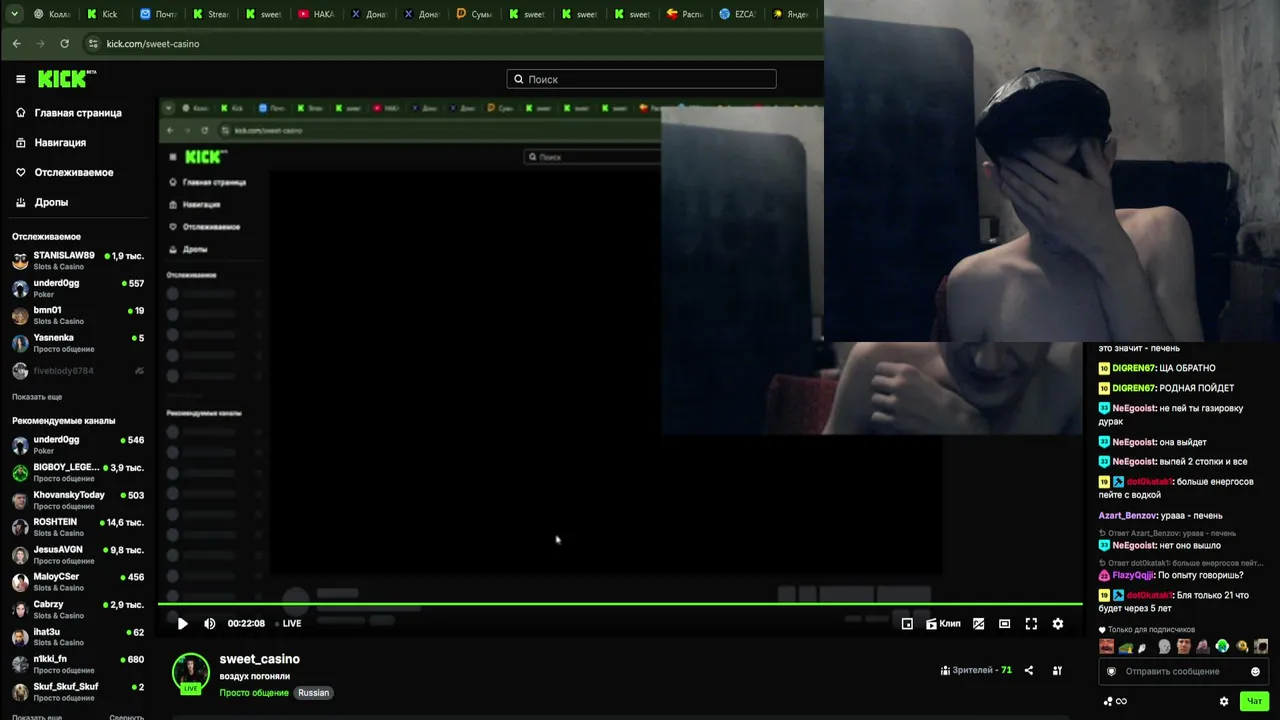Screen dimensions: 1280x720
Task: Switch to the HAKA YouTube browser tab
Action: click(x=316, y=14)
